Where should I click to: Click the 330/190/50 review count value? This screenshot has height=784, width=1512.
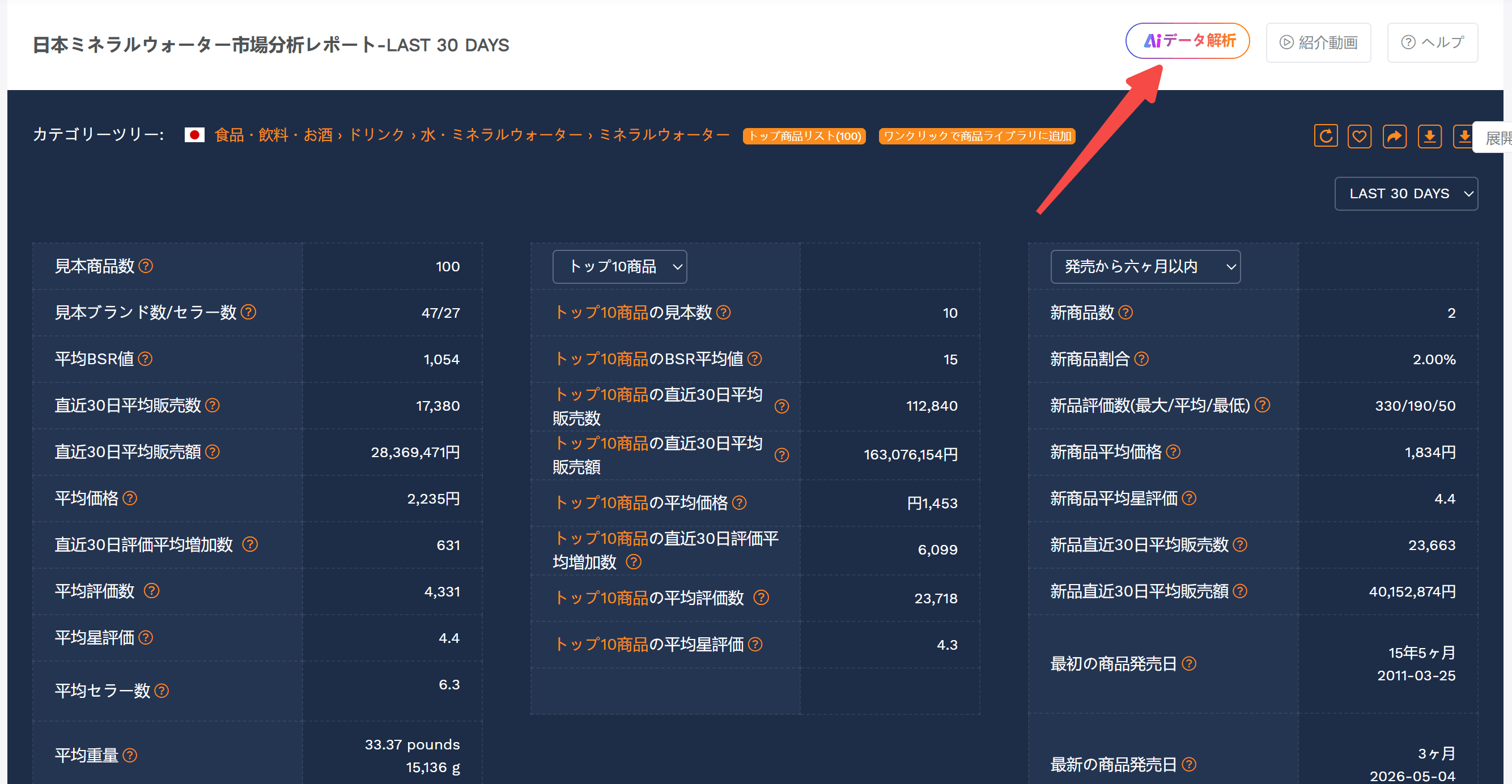tap(1415, 406)
